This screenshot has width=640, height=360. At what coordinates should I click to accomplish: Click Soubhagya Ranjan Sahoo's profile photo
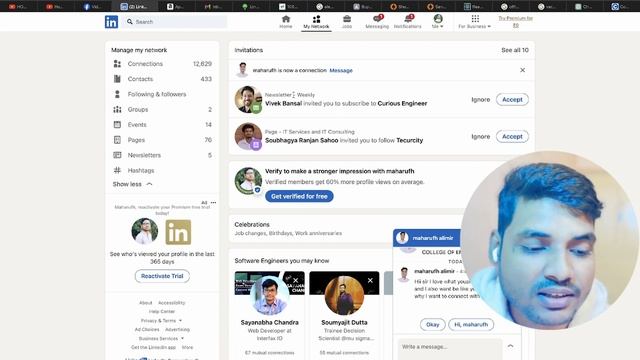pos(248,136)
